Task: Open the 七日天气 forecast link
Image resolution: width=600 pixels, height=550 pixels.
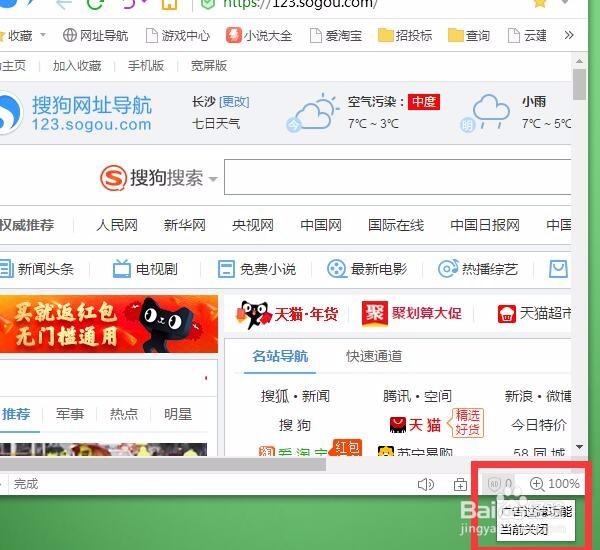Action: (x=216, y=124)
